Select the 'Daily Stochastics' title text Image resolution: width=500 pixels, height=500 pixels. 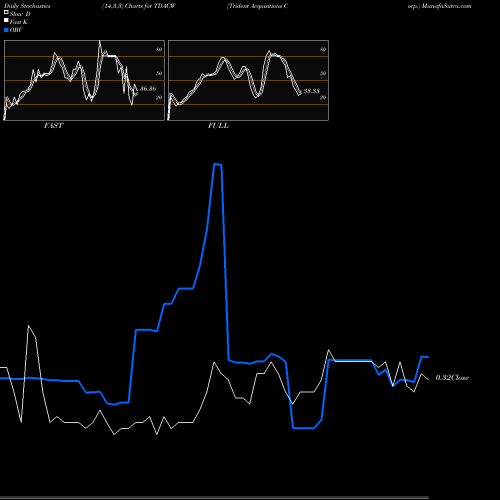(x=27, y=6)
